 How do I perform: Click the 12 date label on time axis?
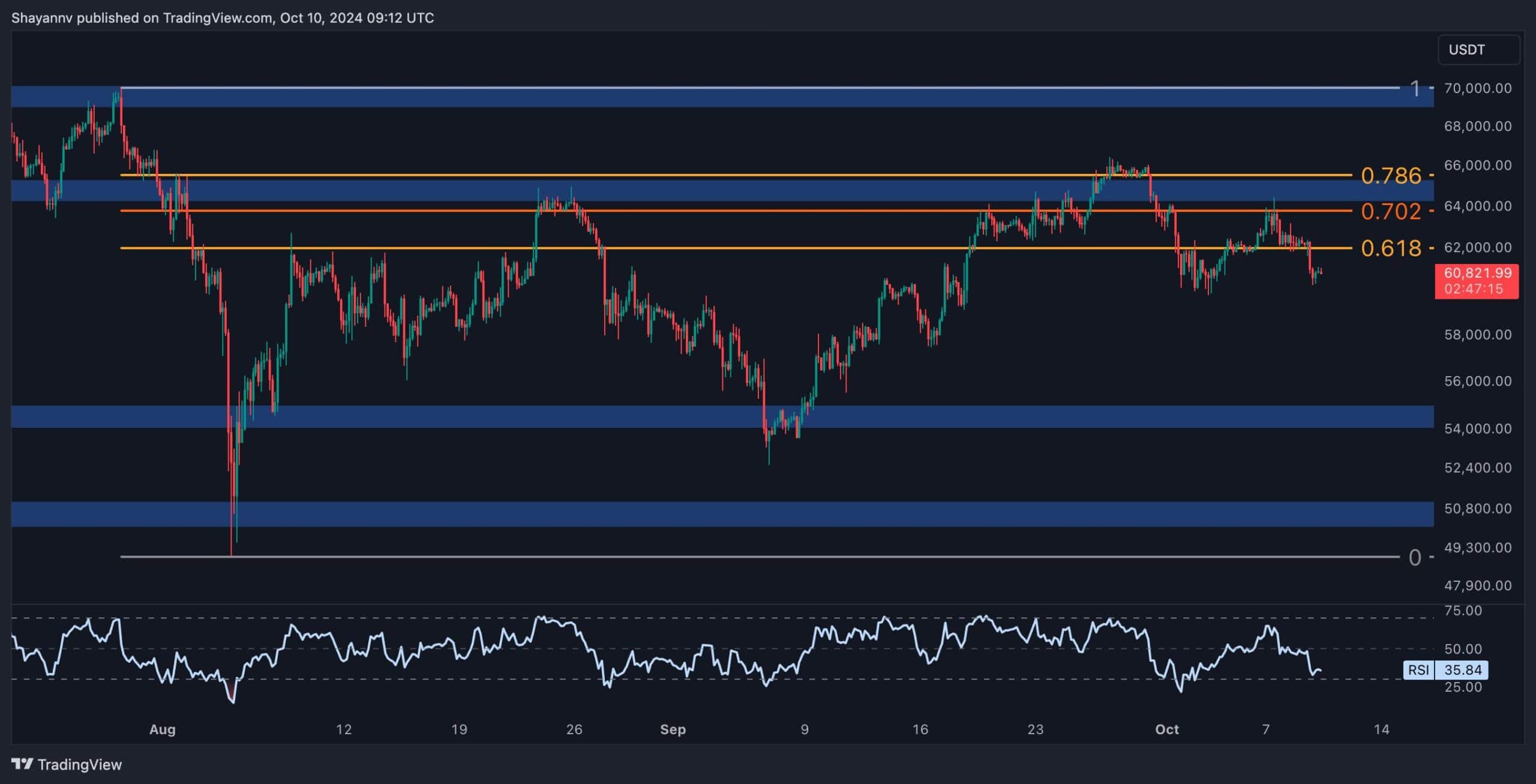(x=343, y=729)
